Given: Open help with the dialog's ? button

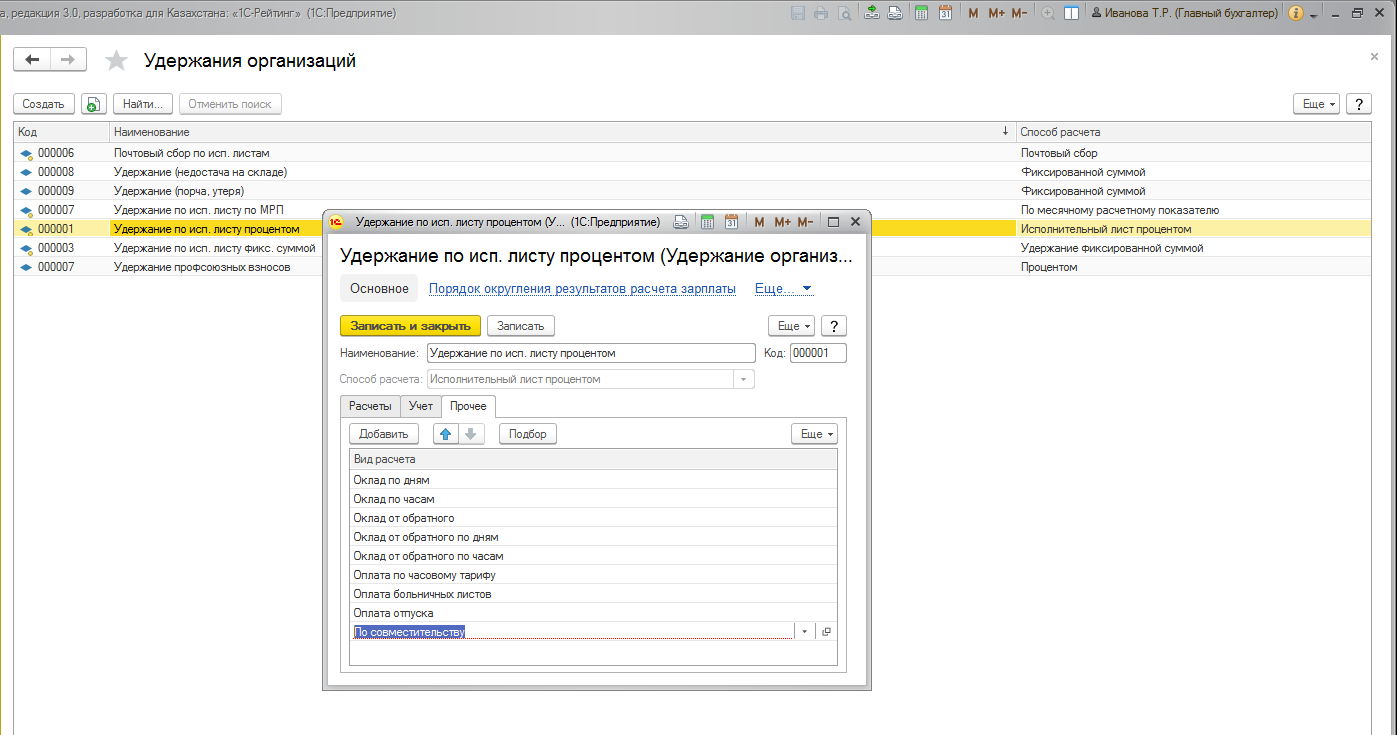Looking at the screenshot, I should click(x=835, y=326).
